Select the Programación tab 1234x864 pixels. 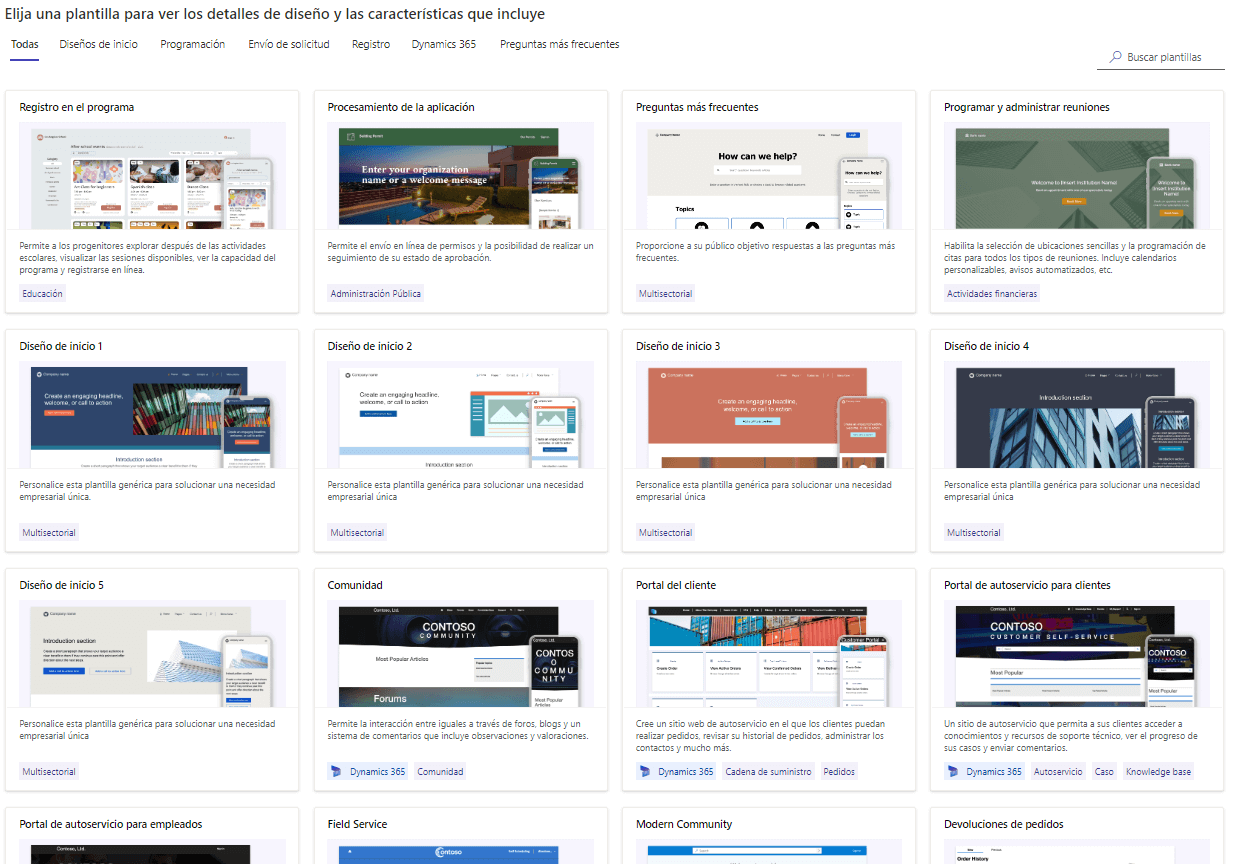[x=193, y=44]
